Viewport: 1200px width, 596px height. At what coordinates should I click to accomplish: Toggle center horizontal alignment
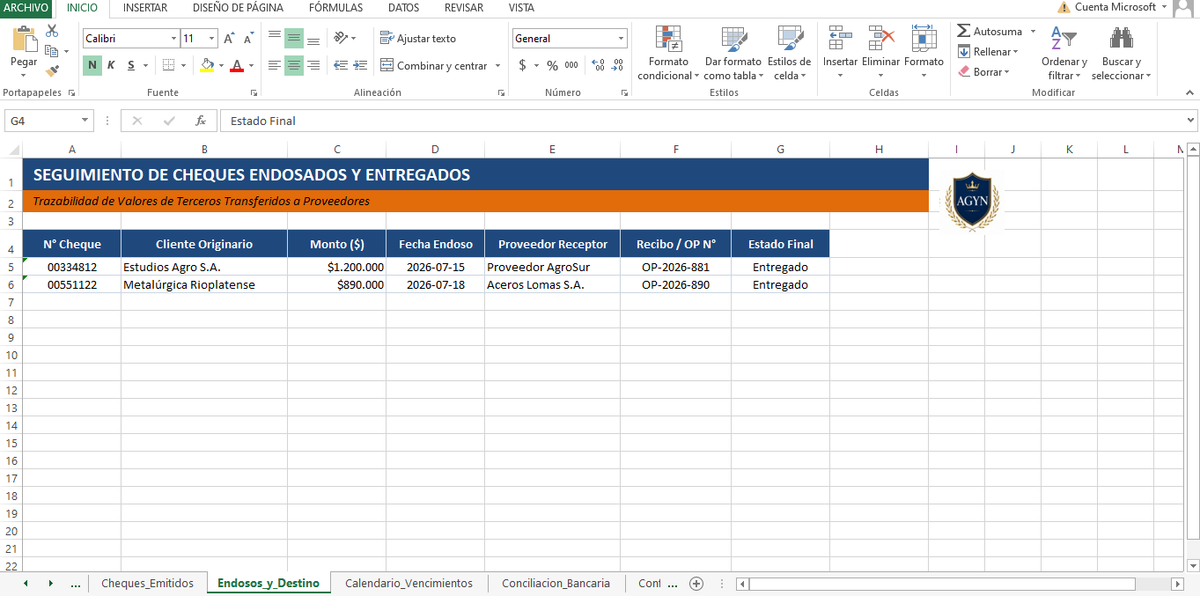coord(293,66)
